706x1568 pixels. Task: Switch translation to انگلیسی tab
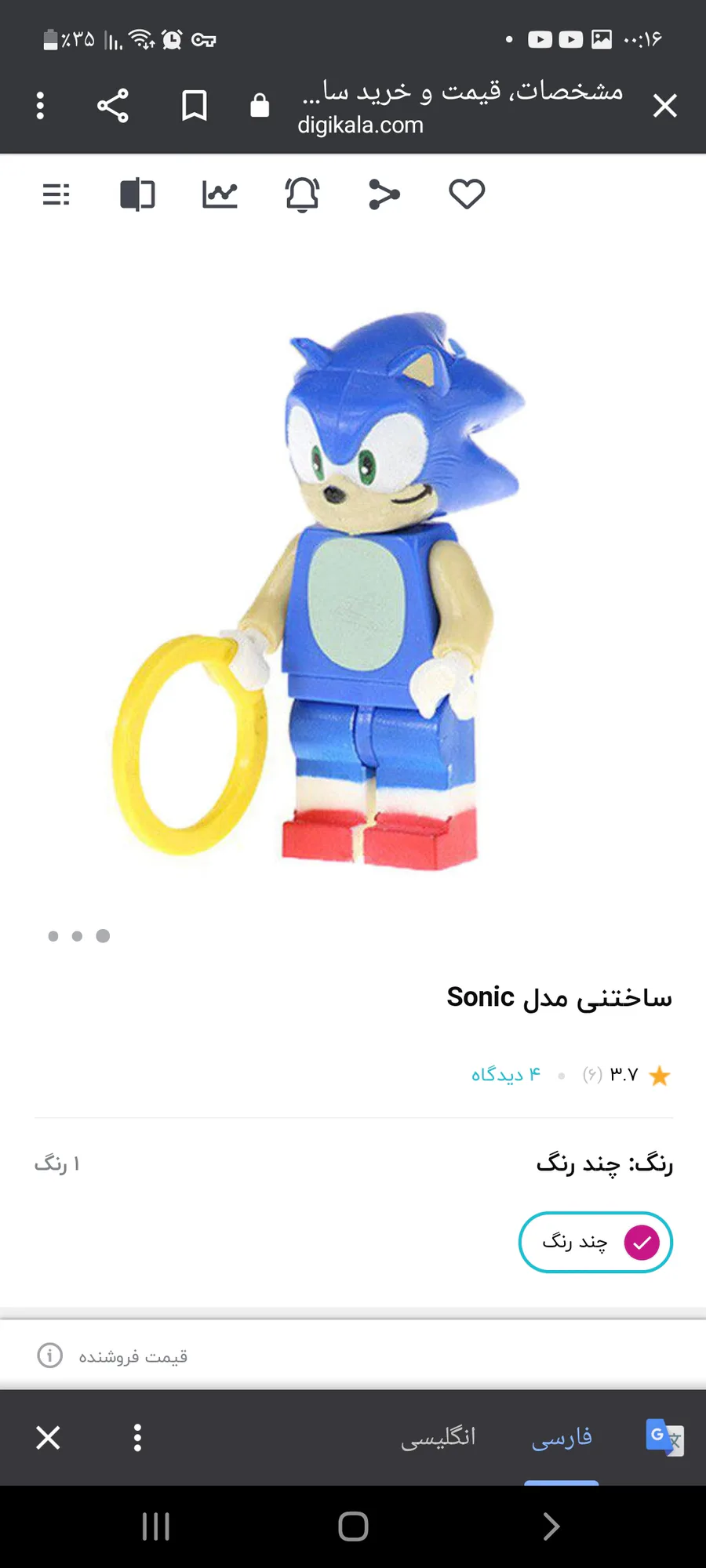(439, 1437)
